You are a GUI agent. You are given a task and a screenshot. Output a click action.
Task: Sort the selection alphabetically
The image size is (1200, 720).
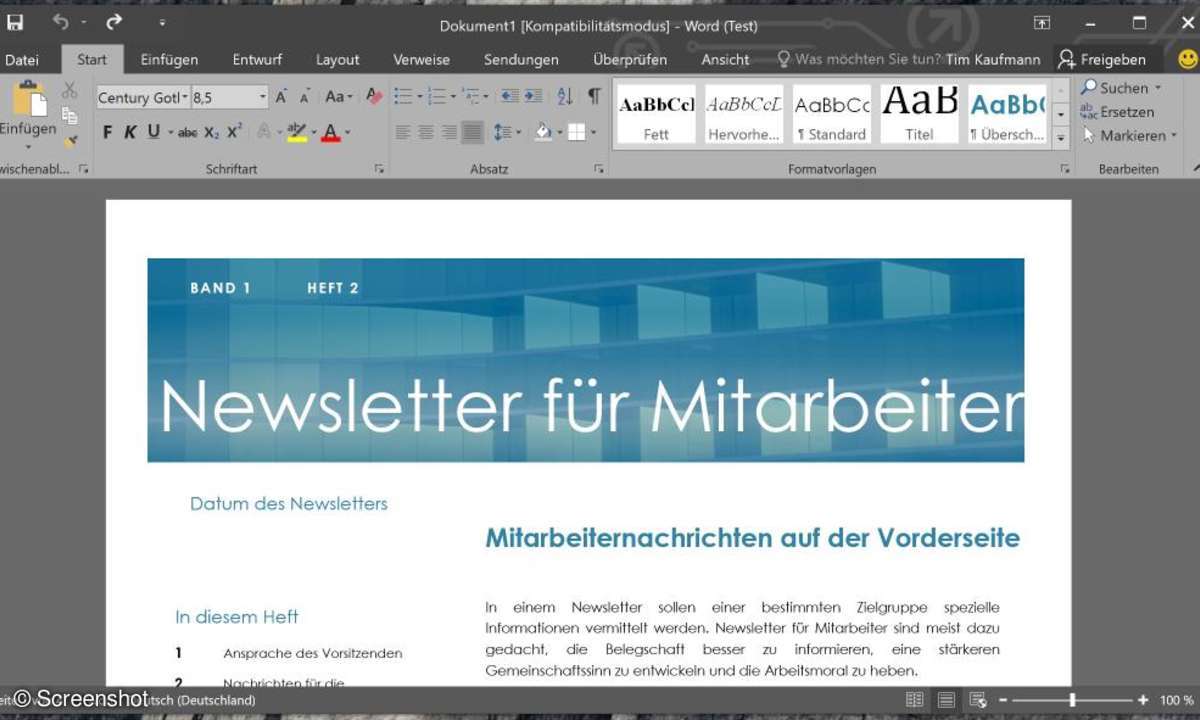coord(564,97)
